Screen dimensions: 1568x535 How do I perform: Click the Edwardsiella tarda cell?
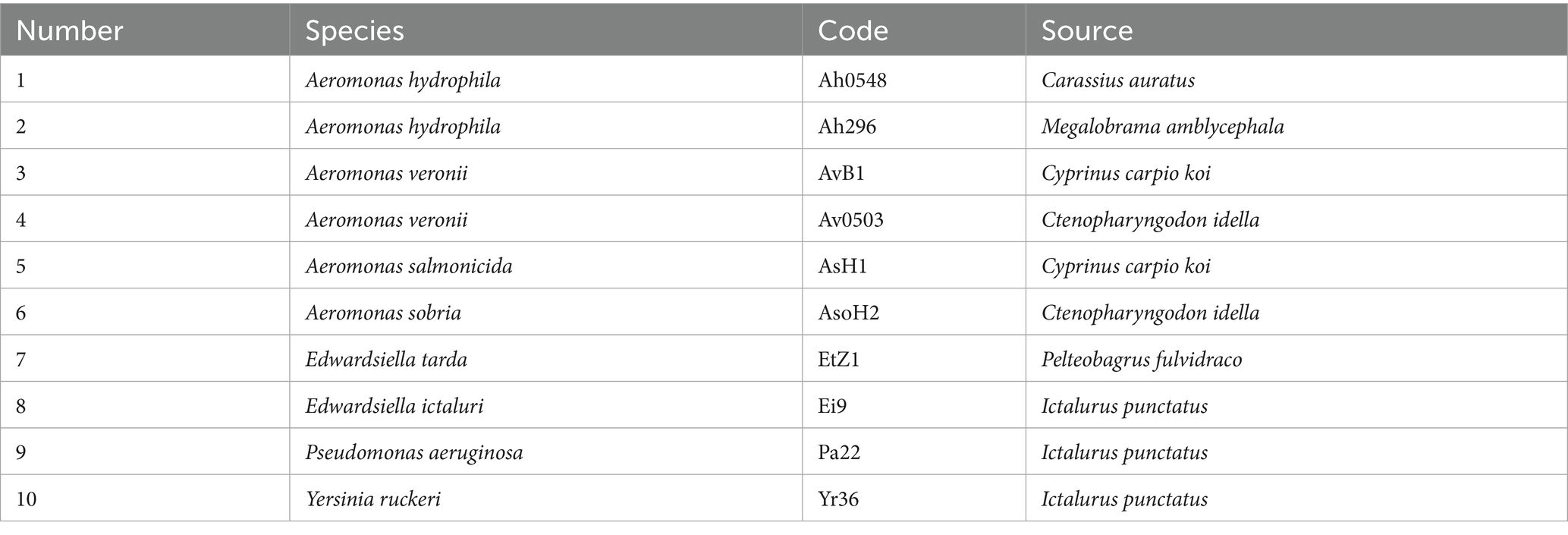(546, 358)
